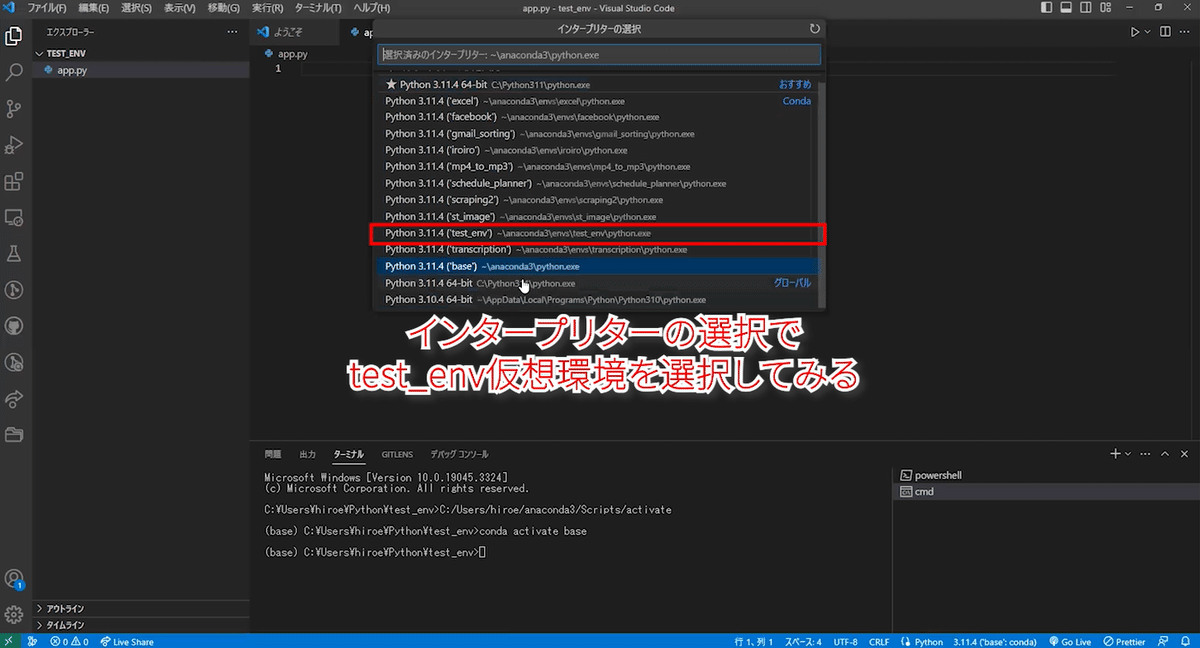Open the 表示(V) menu

180,7
